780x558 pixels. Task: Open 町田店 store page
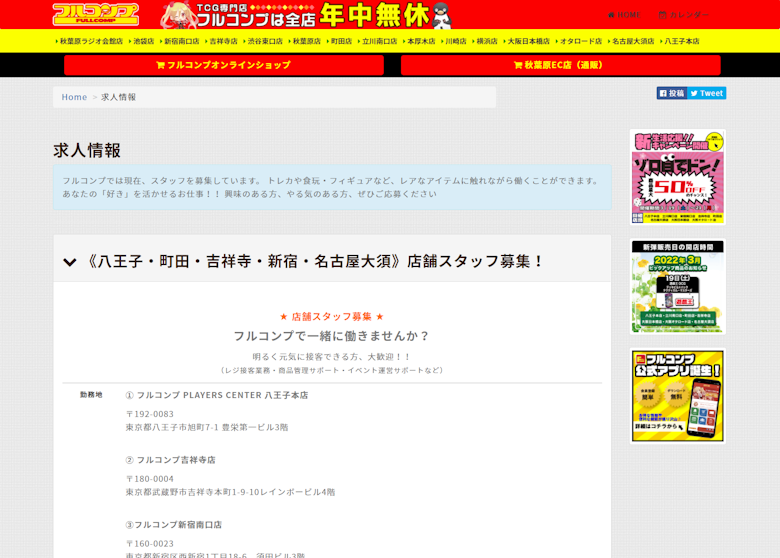339,41
